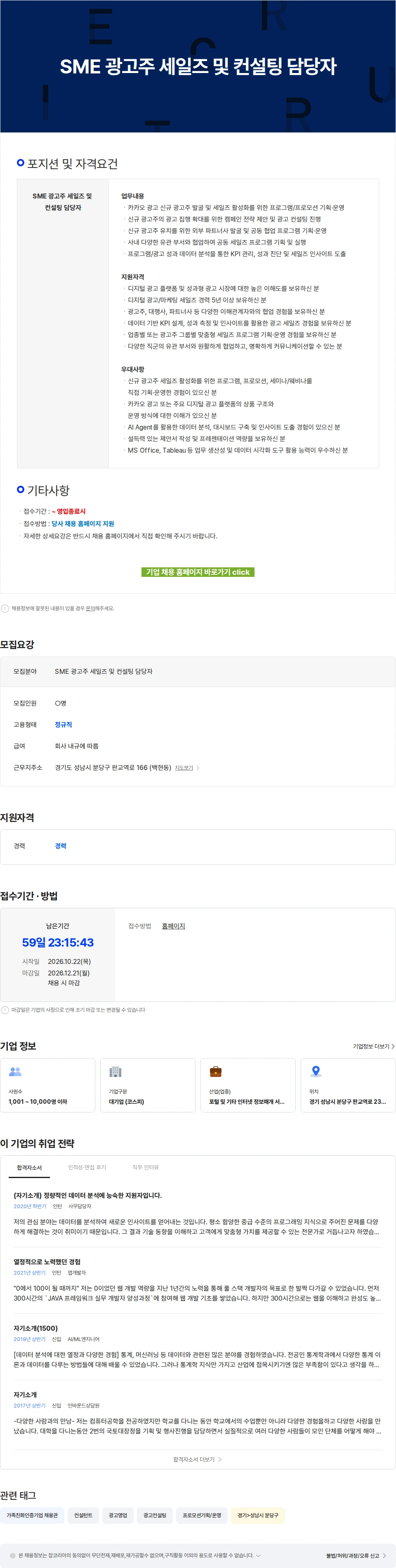The height and width of the screenshot is (1568, 396).
Task: Click AI/ML엔지니어 job label
Action: [83, 1339]
